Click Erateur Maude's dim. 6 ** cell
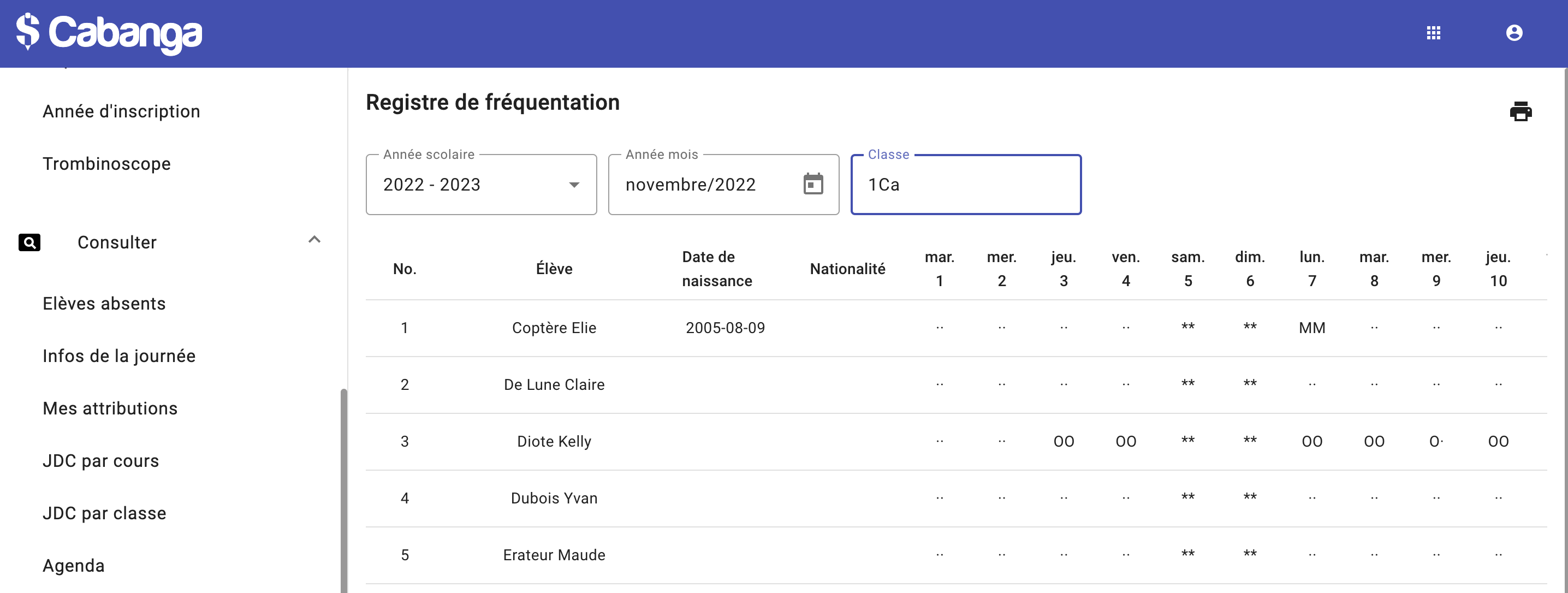This screenshot has height=593, width=1568. tap(1250, 554)
